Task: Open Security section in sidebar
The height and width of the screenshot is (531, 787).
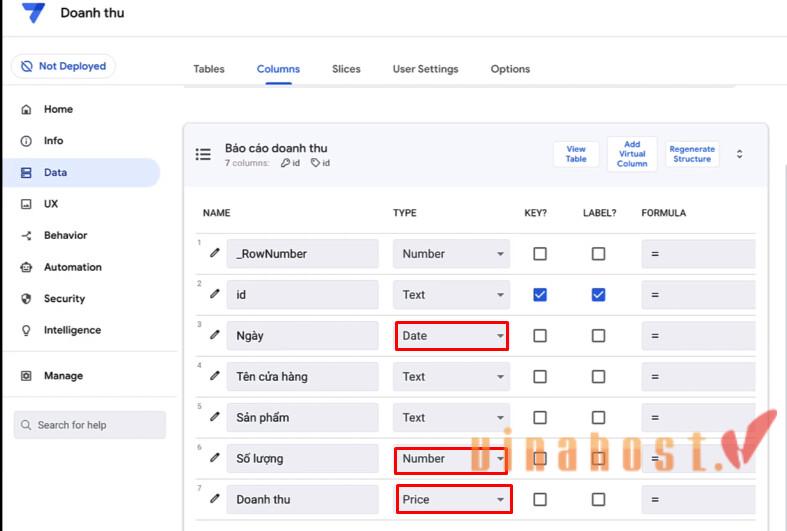Action: tap(64, 299)
